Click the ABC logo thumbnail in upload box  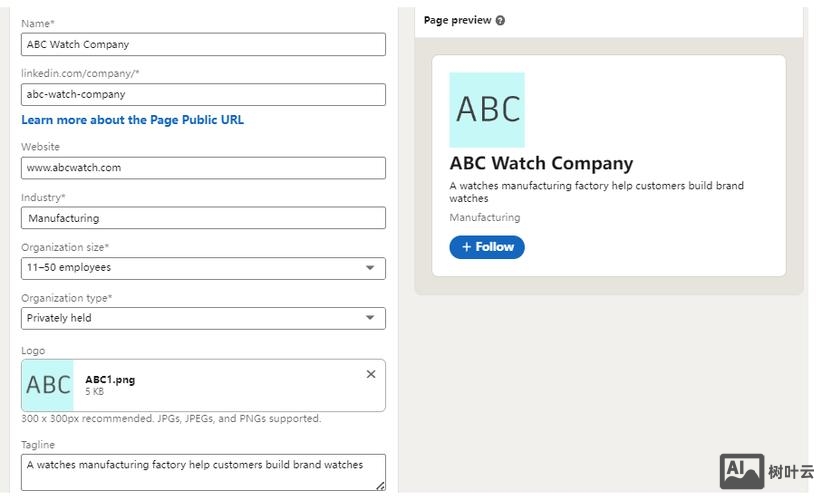pyautogui.click(x=48, y=385)
